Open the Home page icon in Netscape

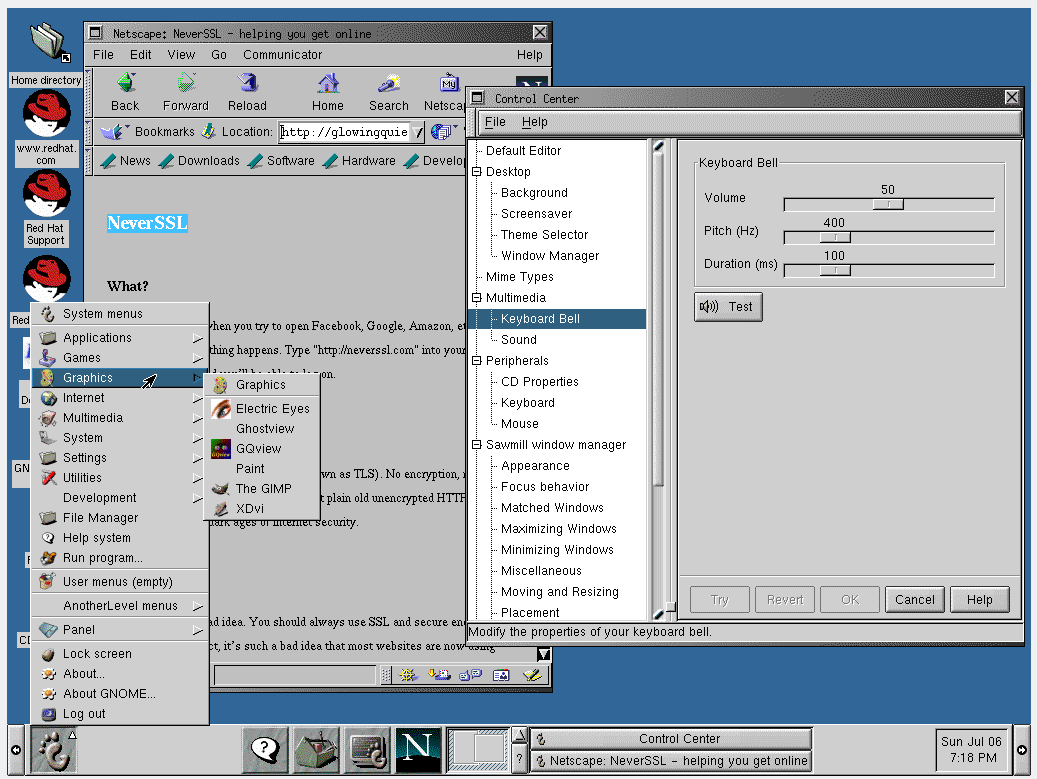pyautogui.click(x=327, y=91)
